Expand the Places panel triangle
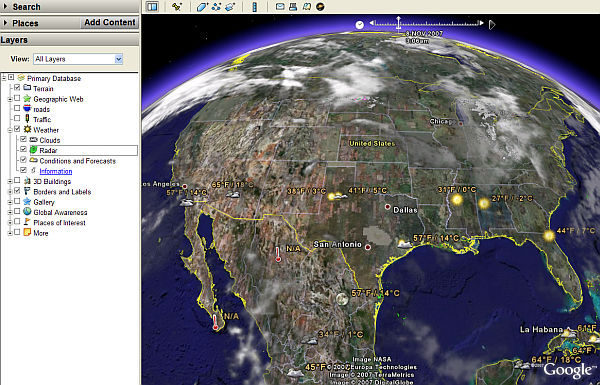Screen dimensions: 600x385 [x=5, y=23]
